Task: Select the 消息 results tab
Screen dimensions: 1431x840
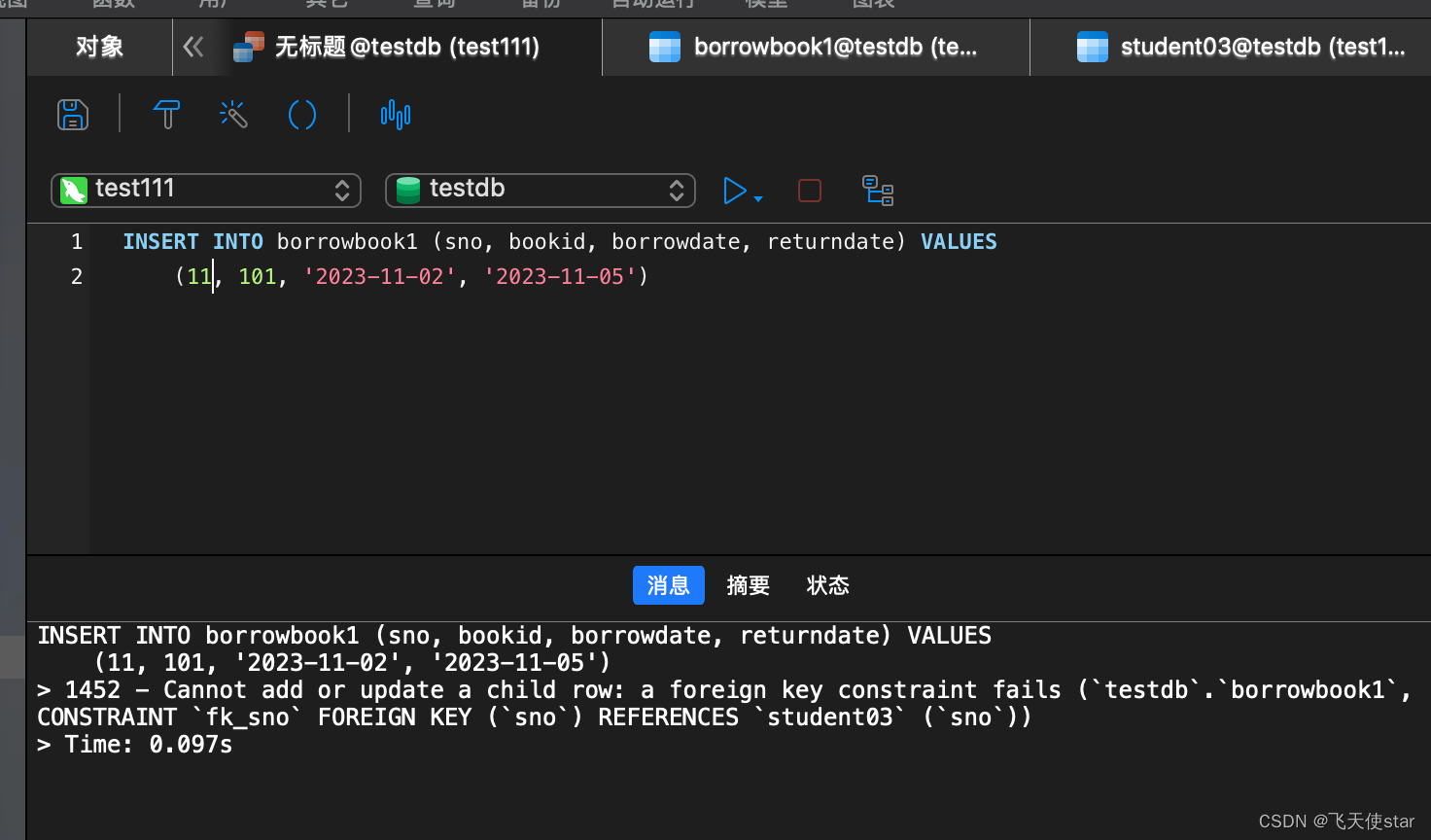Action: [x=669, y=585]
